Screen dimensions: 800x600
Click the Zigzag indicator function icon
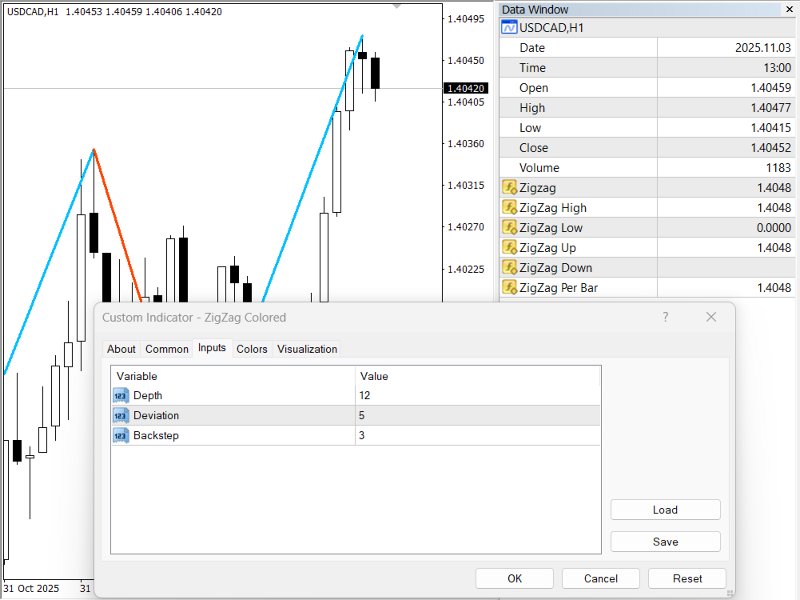pos(512,187)
